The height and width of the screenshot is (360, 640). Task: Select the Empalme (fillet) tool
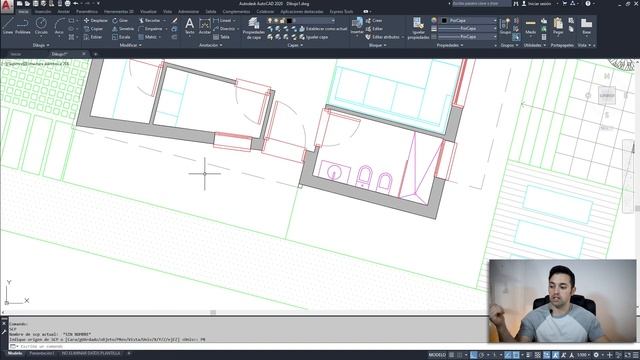[150, 29]
